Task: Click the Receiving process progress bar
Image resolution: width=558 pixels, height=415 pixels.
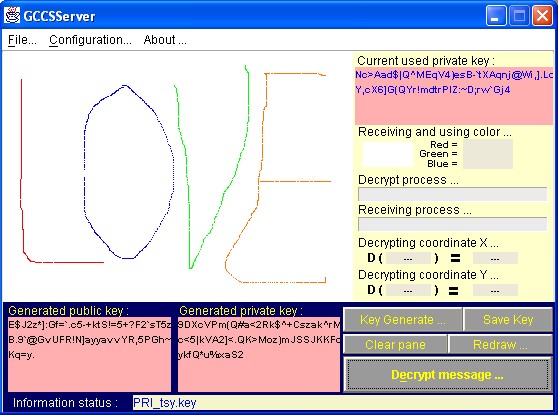Action: pos(452,224)
